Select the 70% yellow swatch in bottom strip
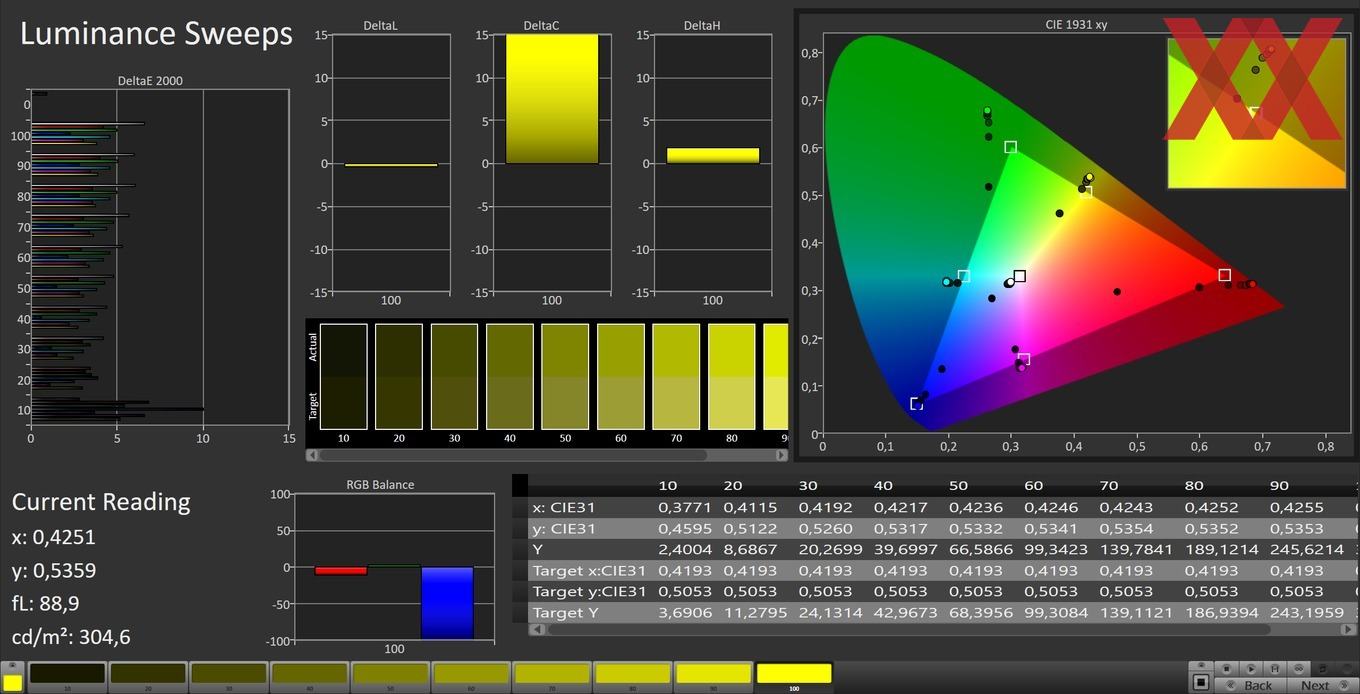Viewport: 1360px width, 694px height. click(552, 675)
